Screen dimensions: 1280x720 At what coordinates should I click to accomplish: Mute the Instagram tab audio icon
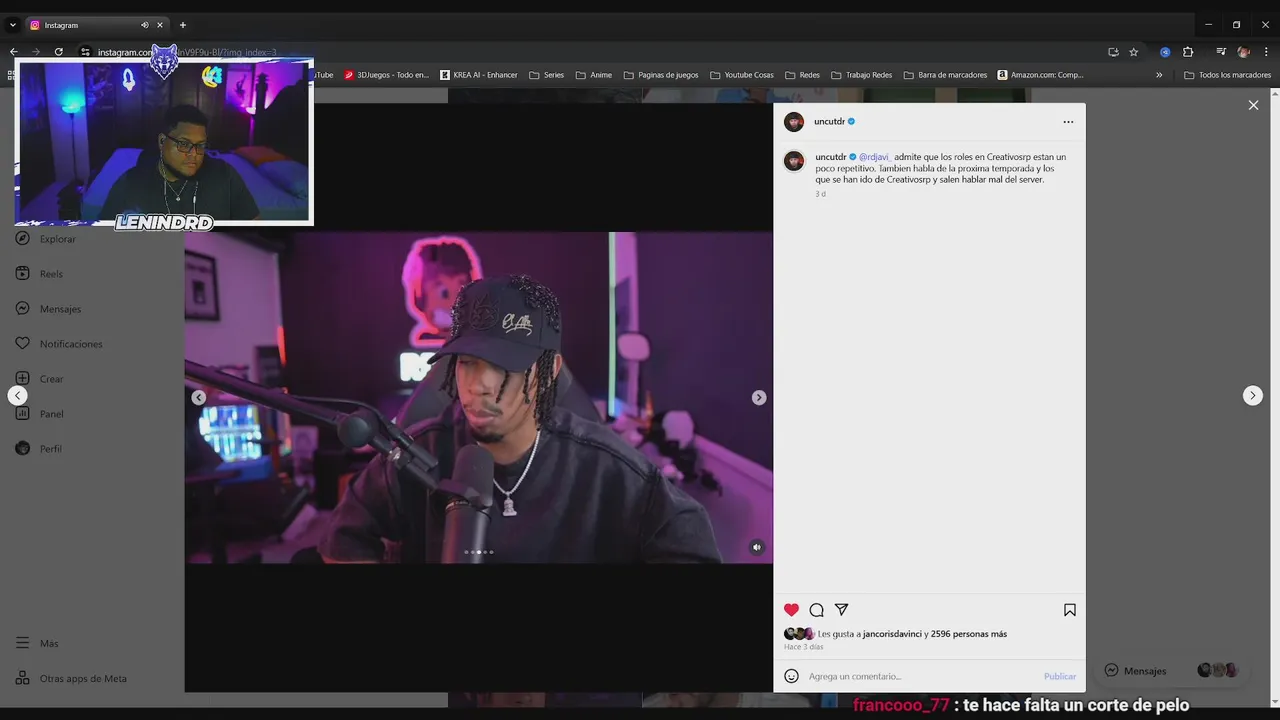[144, 25]
